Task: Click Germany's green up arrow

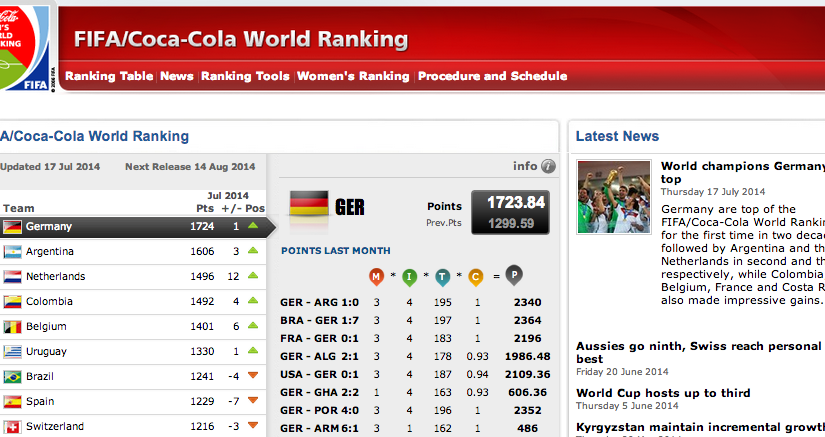Action: click(253, 226)
